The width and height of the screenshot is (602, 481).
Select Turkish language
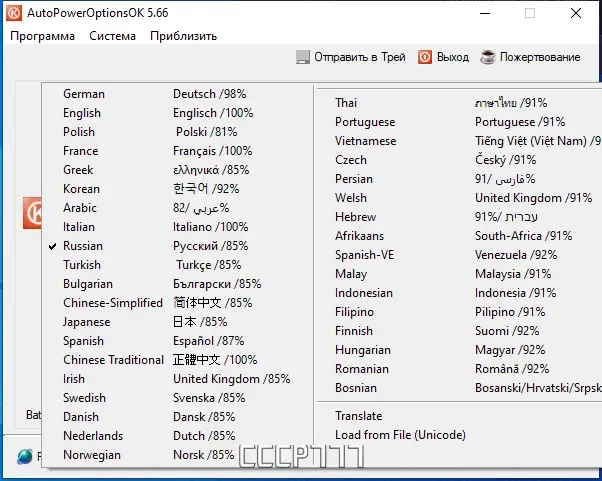pos(178,265)
